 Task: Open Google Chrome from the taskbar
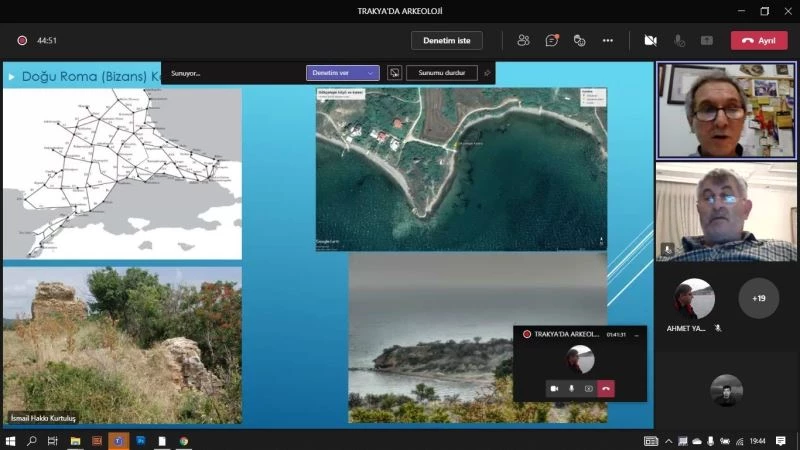183,440
